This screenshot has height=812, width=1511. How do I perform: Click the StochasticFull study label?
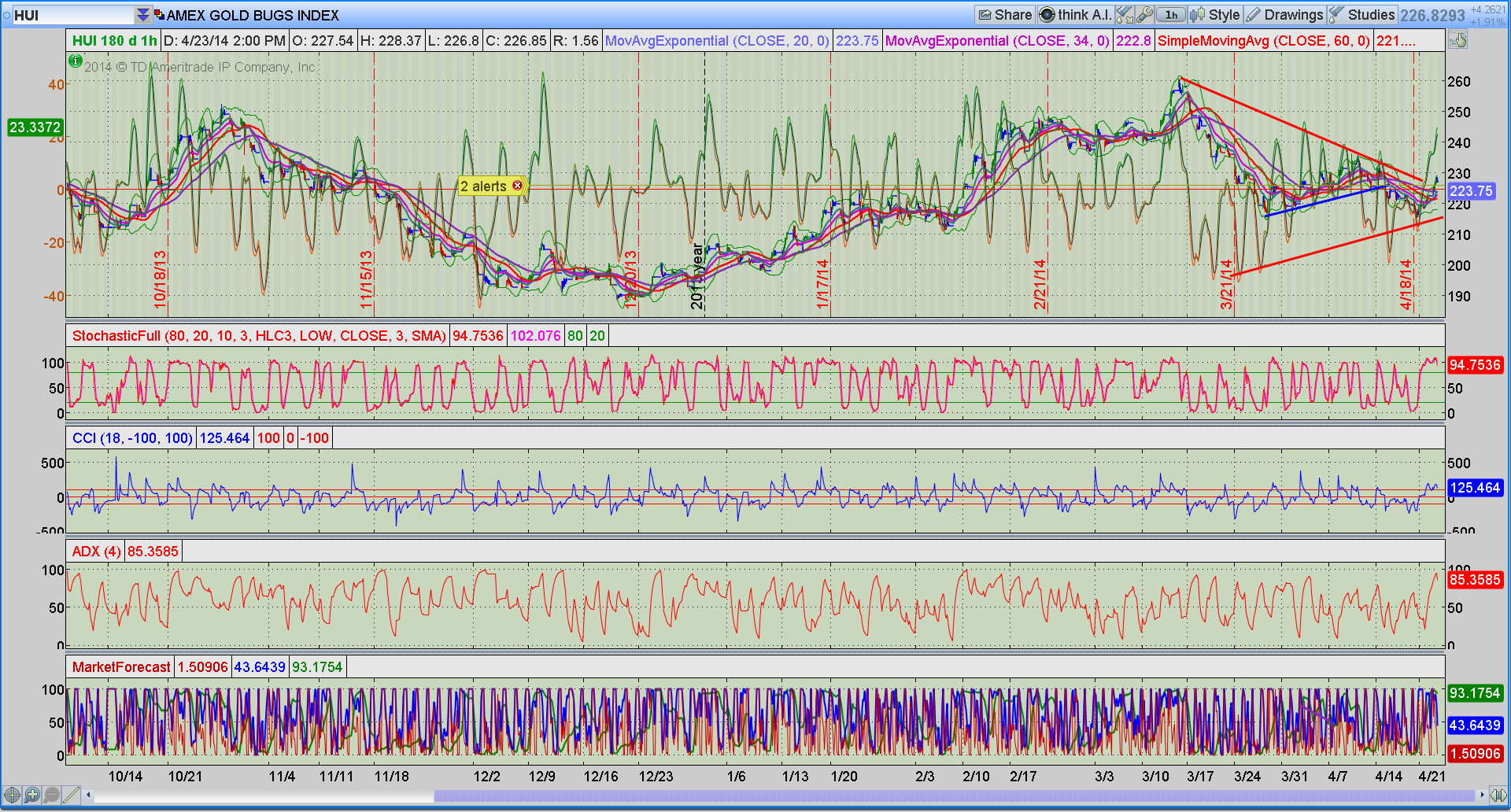point(259,336)
